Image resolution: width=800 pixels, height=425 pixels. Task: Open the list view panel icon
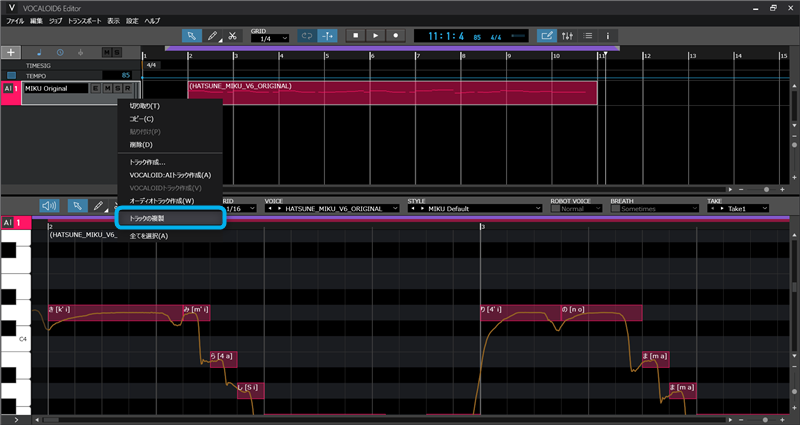tap(588, 36)
